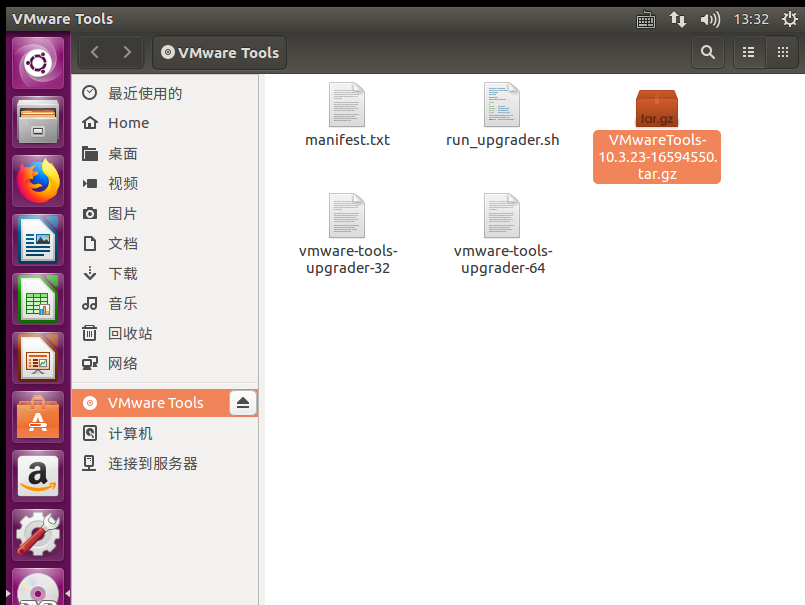Select the vmware-tools-upgrader-64 file icon
Screen dimensions: 805x605
(502, 216)
